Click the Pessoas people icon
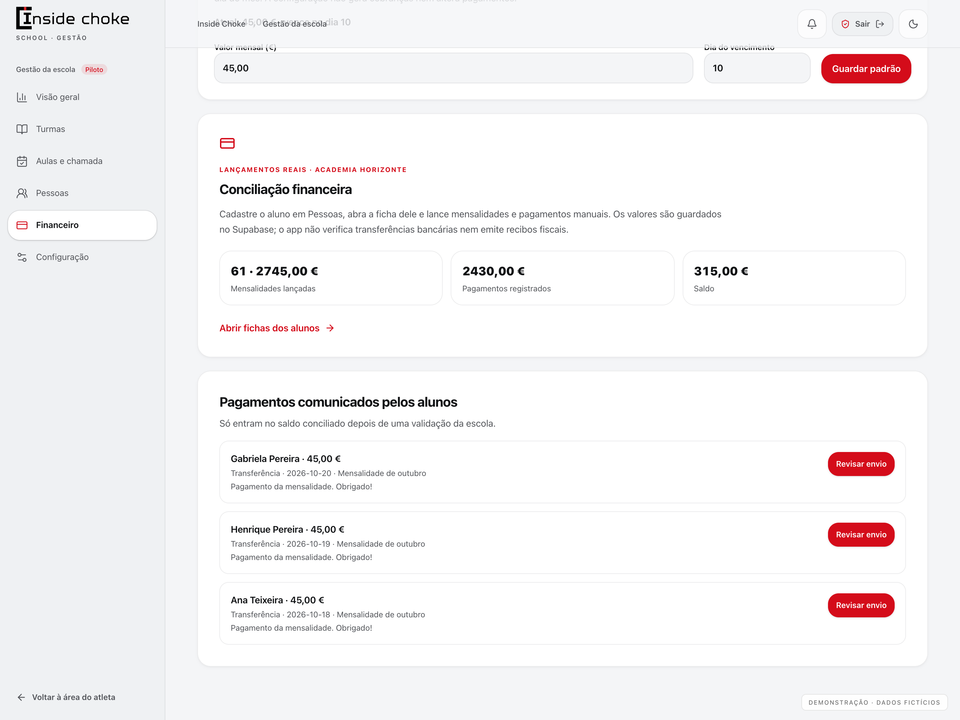Screen dimensions: 960x720 [x=22, y=193]
